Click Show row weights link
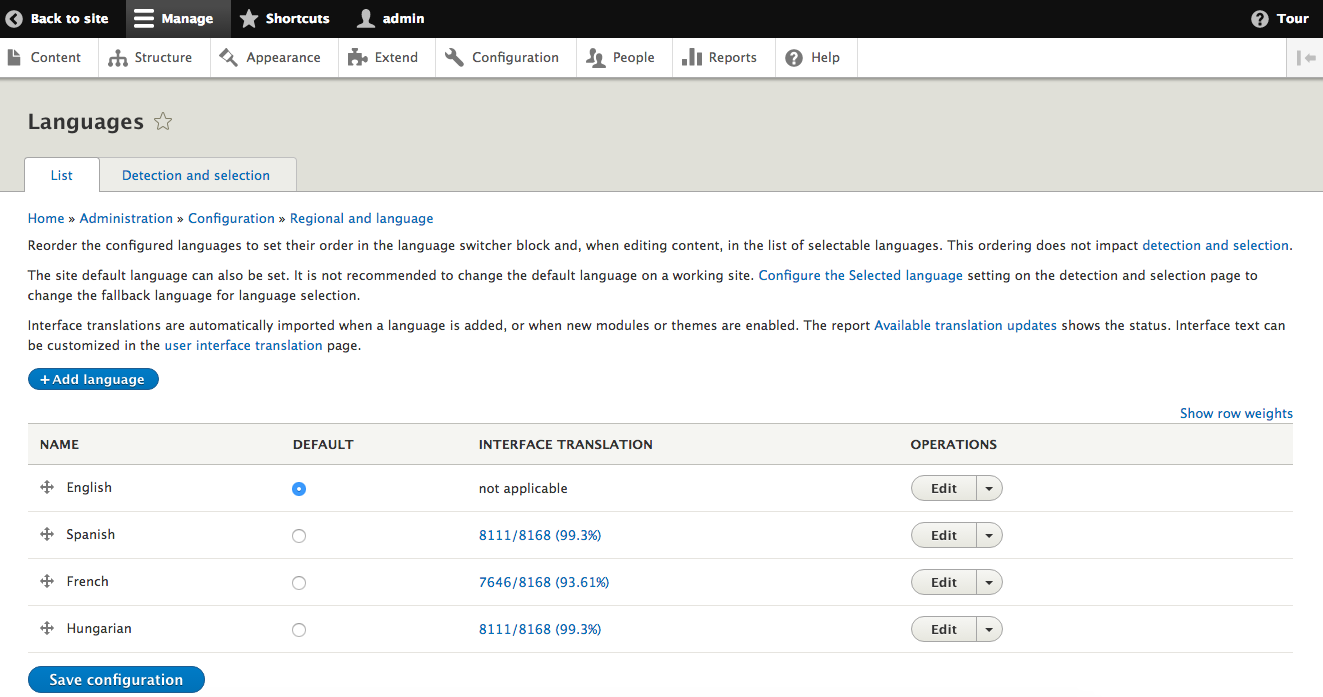The height and width of the screenshot is (697, 1323). point(1236,413)
